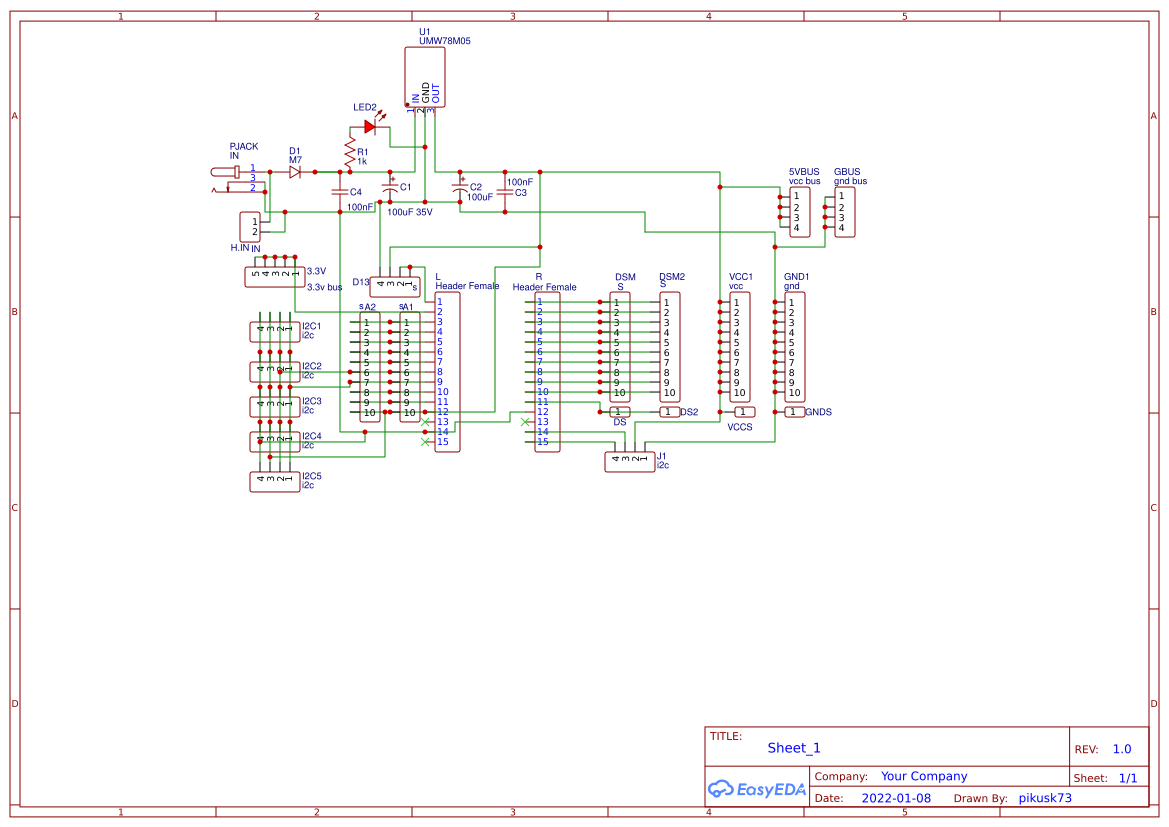The width and height of the screenshot is (1169, 827).
Task: Select the J1 i2c four-pin header
Action: click(630, 462)
